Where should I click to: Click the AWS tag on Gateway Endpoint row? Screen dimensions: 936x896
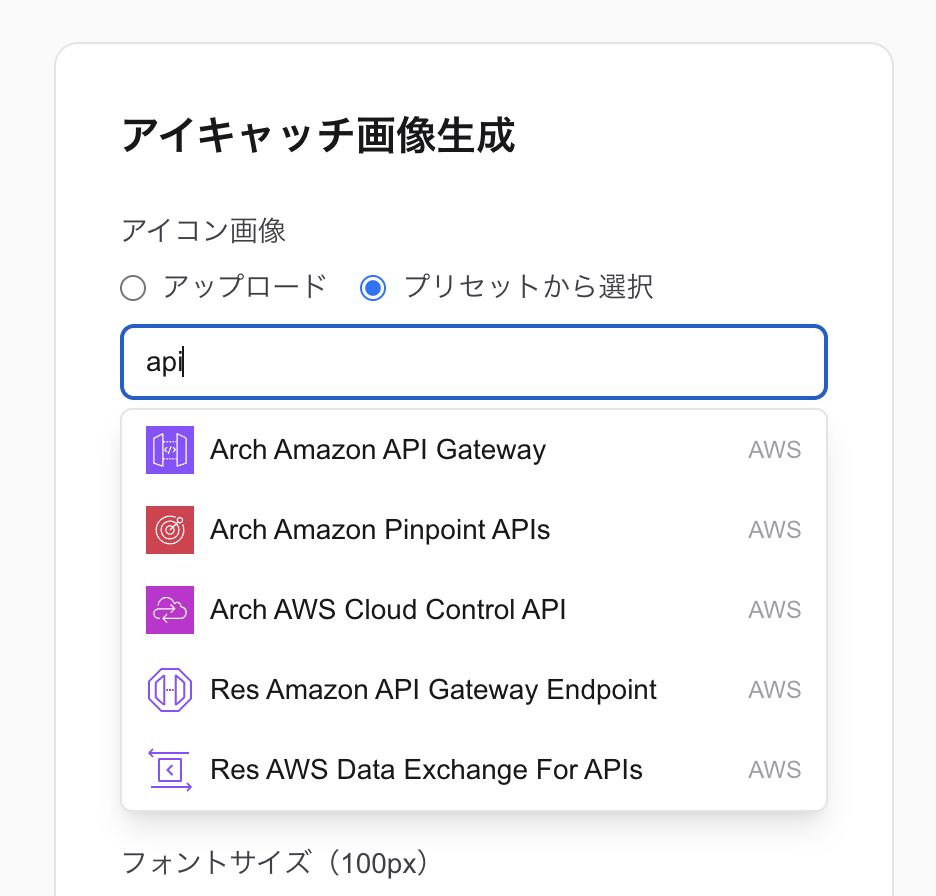pos(775,690)
